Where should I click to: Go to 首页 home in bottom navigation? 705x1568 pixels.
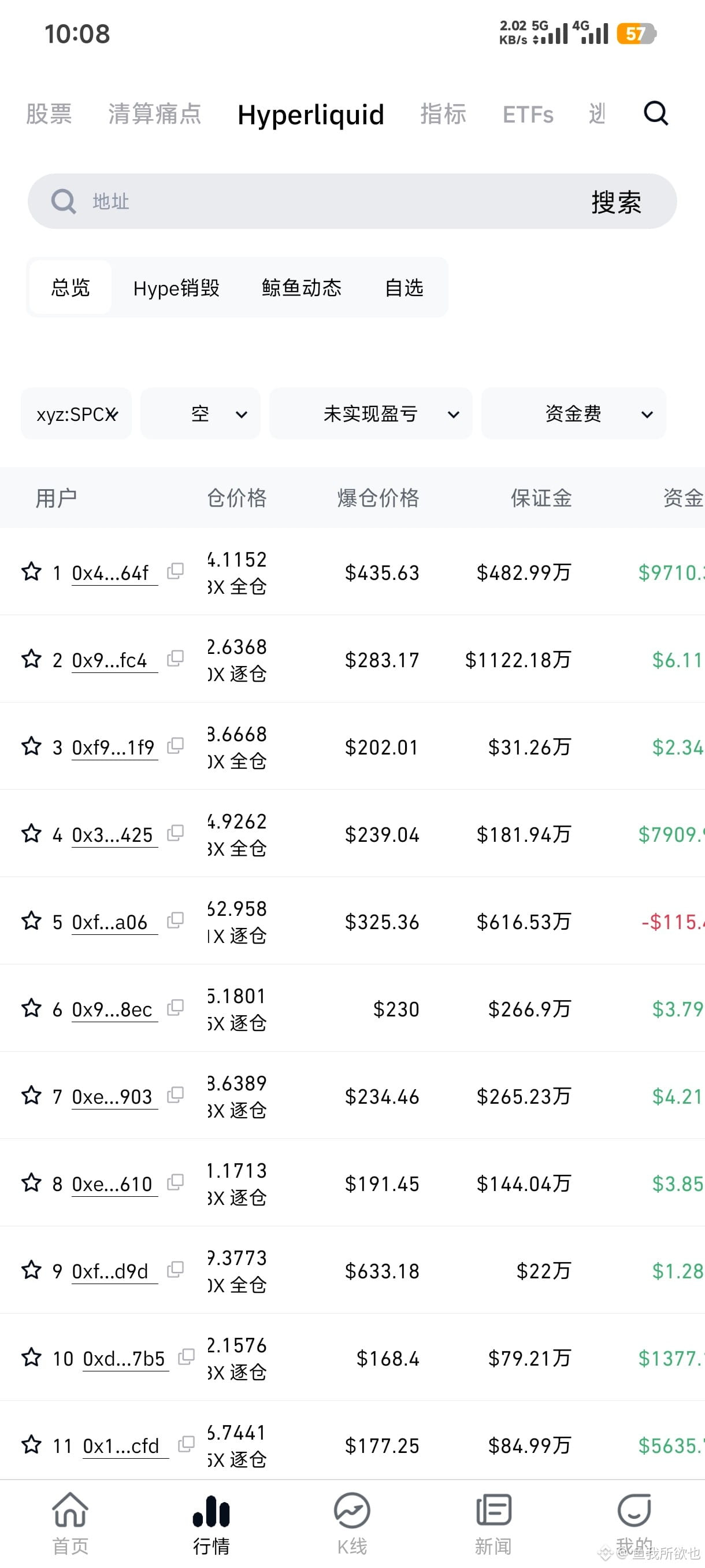click(70, 1523)
